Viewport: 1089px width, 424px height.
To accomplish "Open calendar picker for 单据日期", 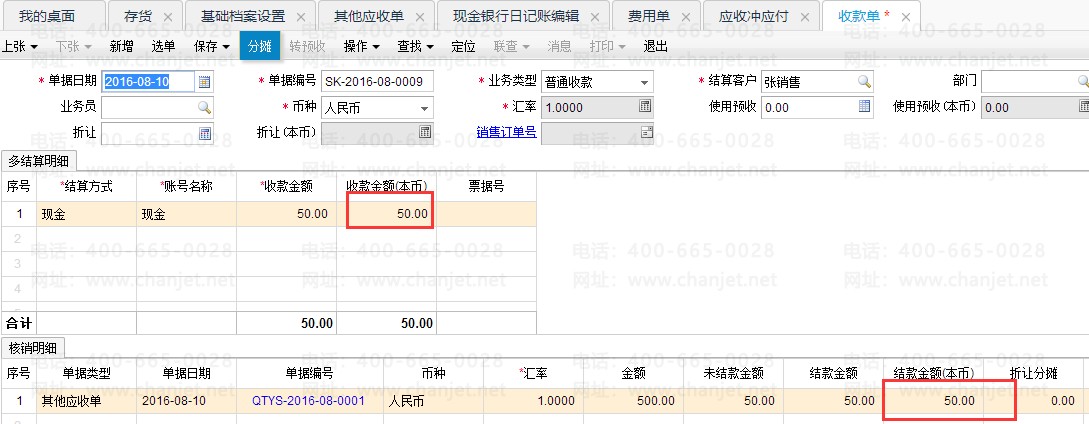I will 204,82.
